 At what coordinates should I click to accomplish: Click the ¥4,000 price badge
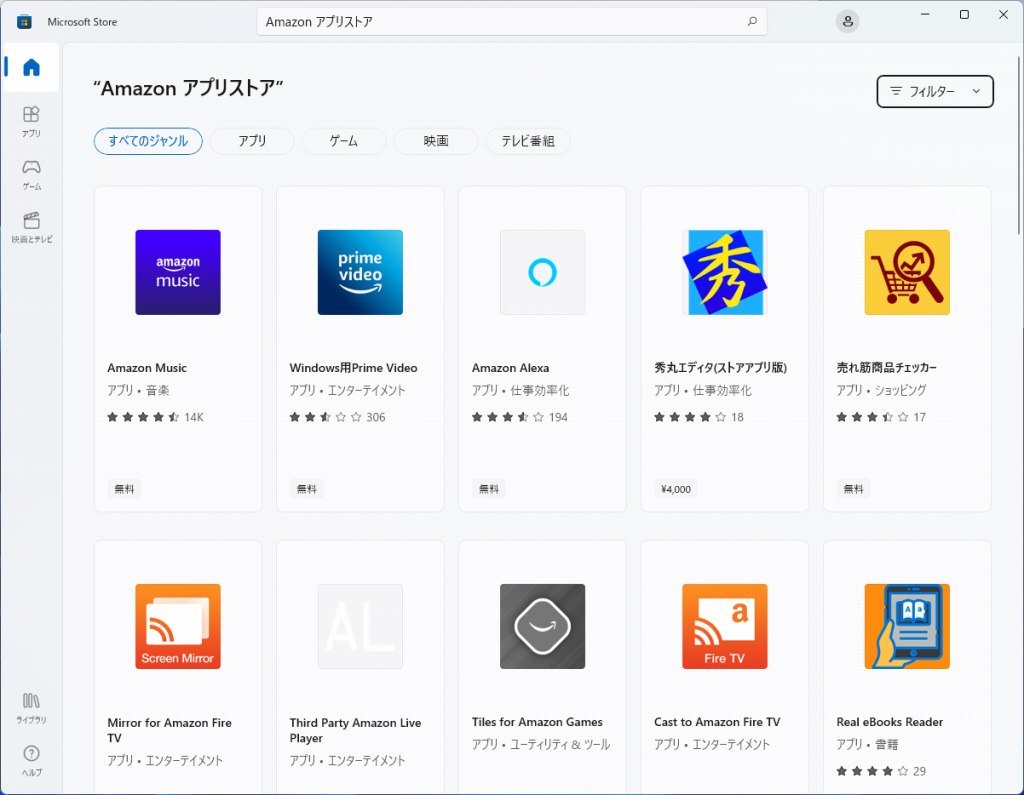coord(676,489)
